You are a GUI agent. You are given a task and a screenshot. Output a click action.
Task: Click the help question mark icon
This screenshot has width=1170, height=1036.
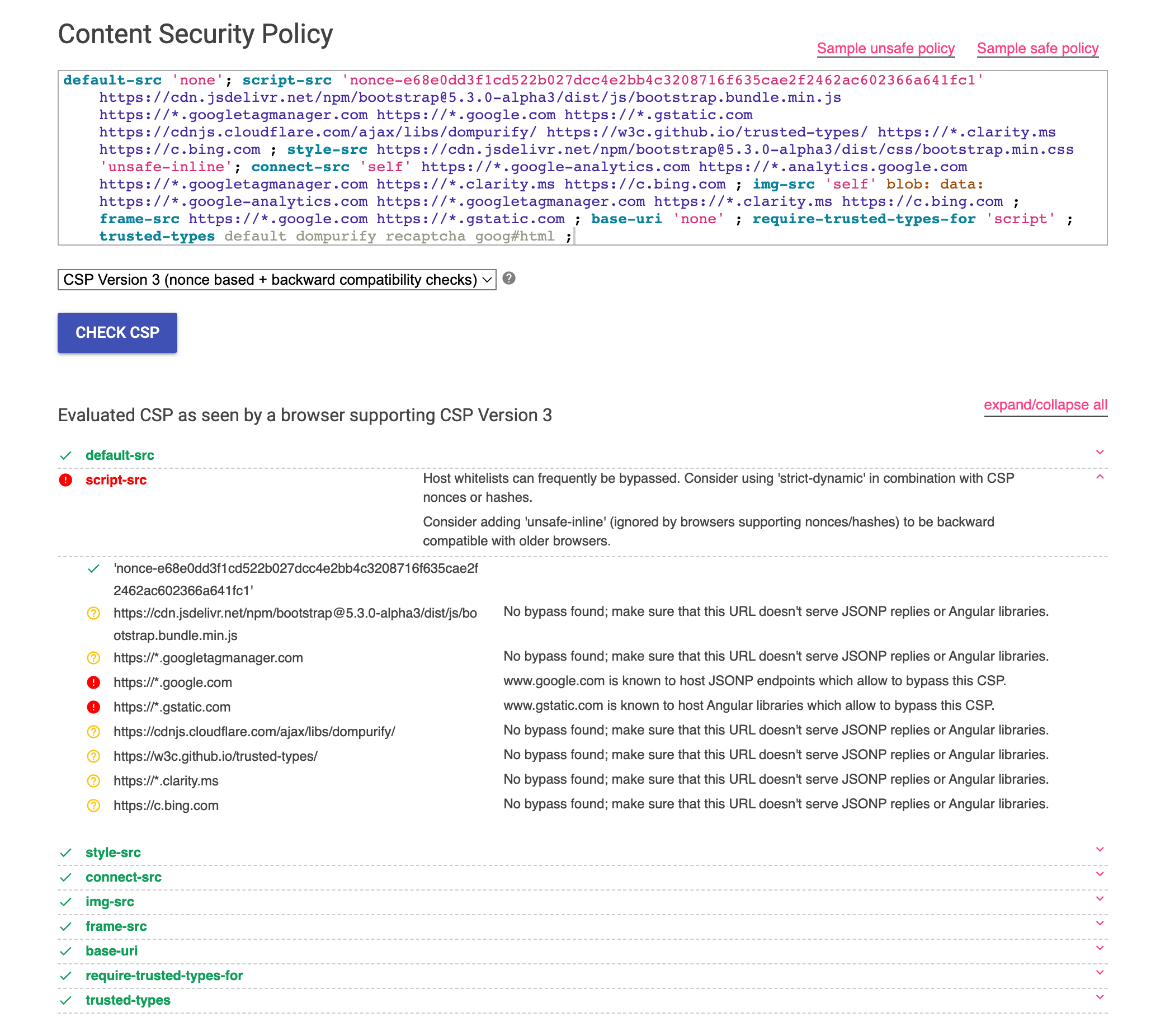(509, 278)
